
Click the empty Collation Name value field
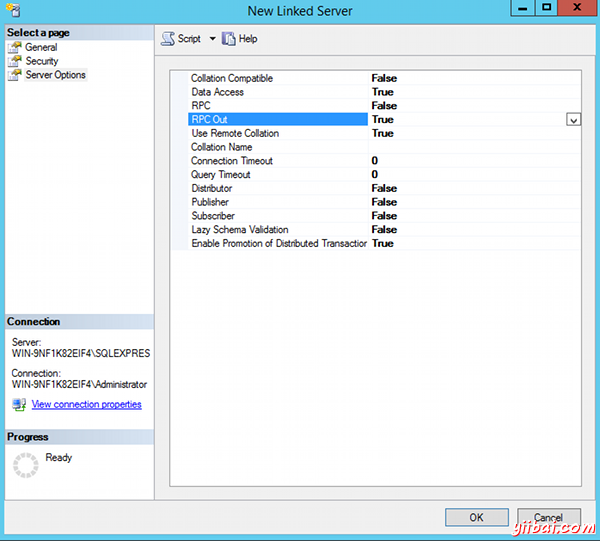tap(474, 147)
